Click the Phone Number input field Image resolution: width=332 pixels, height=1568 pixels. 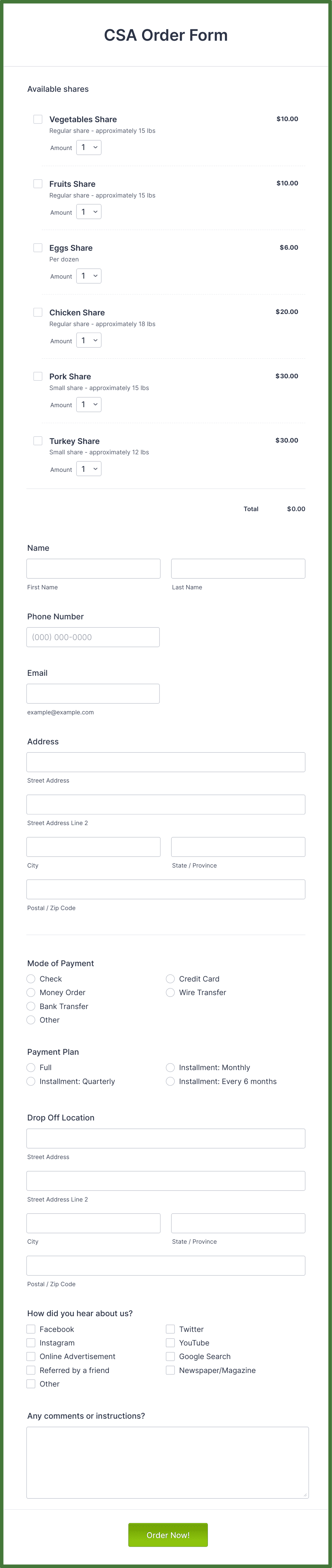[x=93, y=637]
